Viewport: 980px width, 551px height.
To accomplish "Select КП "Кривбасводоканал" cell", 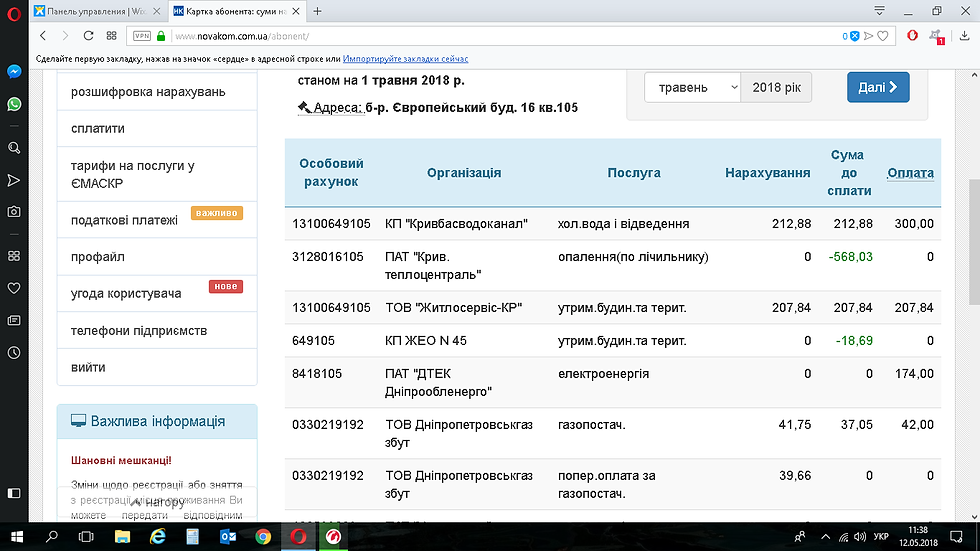I will pos(456,224).
